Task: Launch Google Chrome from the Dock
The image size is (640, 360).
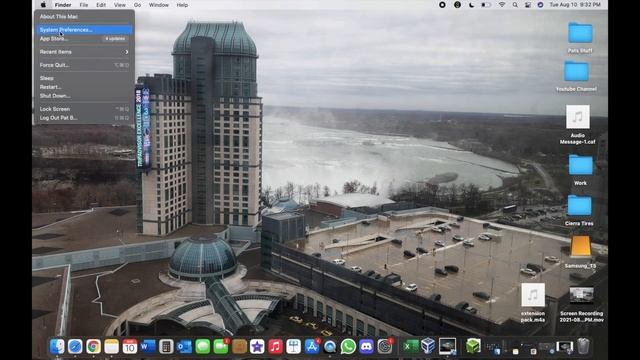Action: tap(93, 347)
